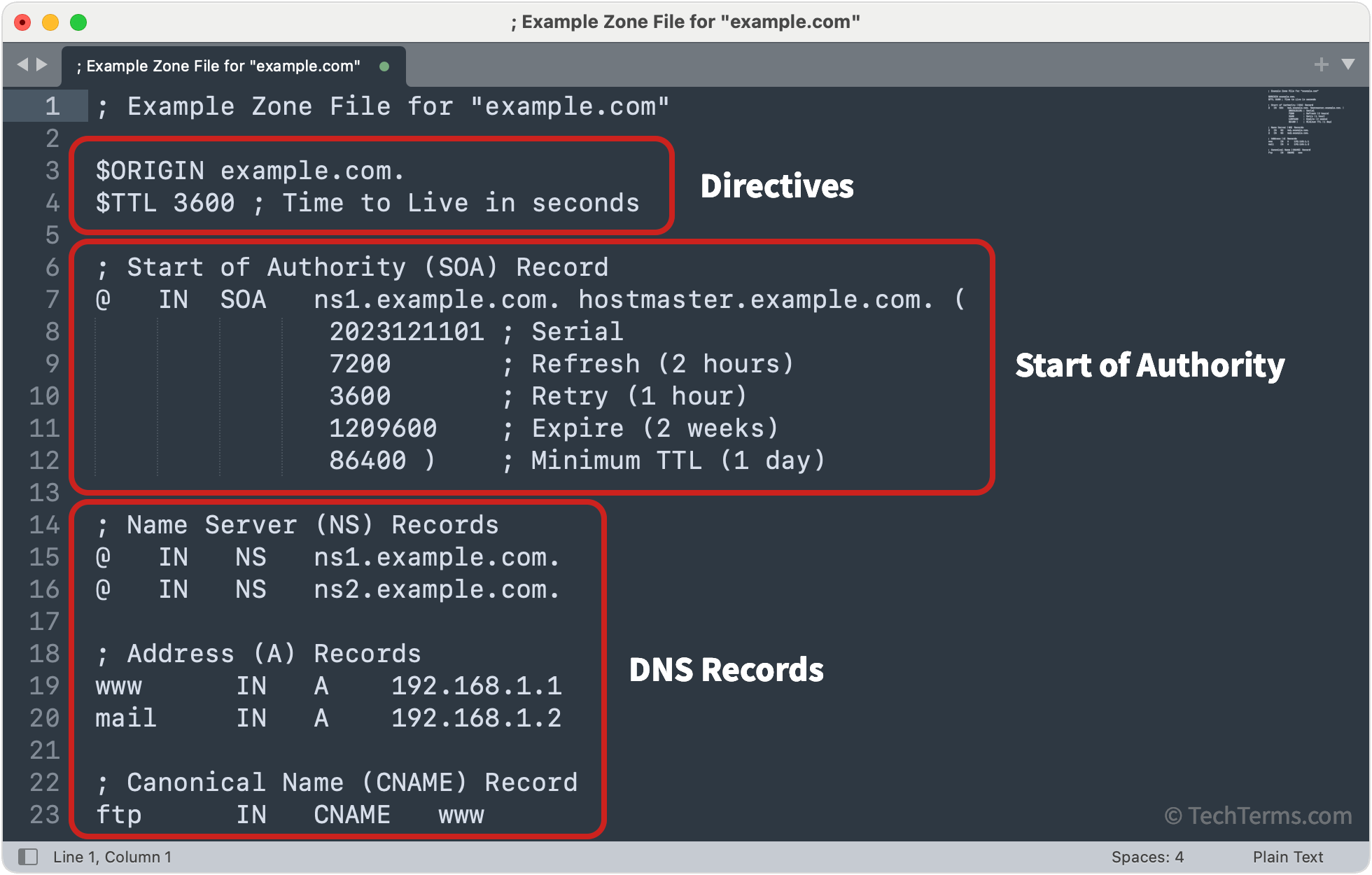Click the forward tab navigation arrow
Image resolution: width=1372 pixels, height=875 pixels.
(42, 64)
